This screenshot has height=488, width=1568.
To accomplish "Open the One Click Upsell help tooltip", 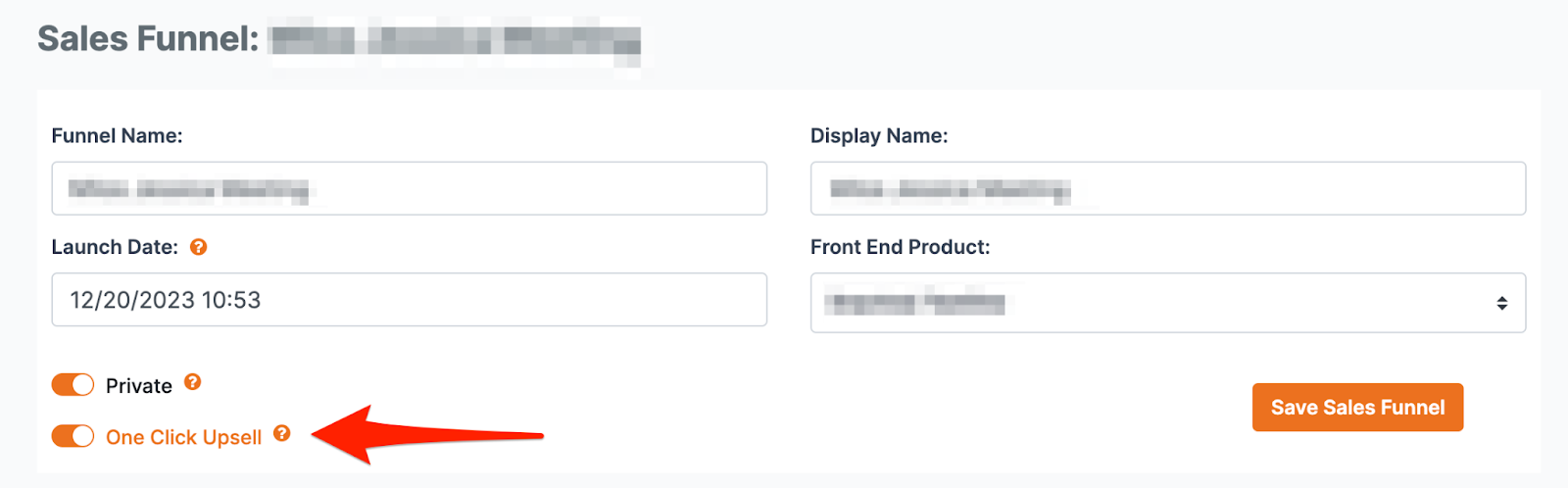I will 282,433.
